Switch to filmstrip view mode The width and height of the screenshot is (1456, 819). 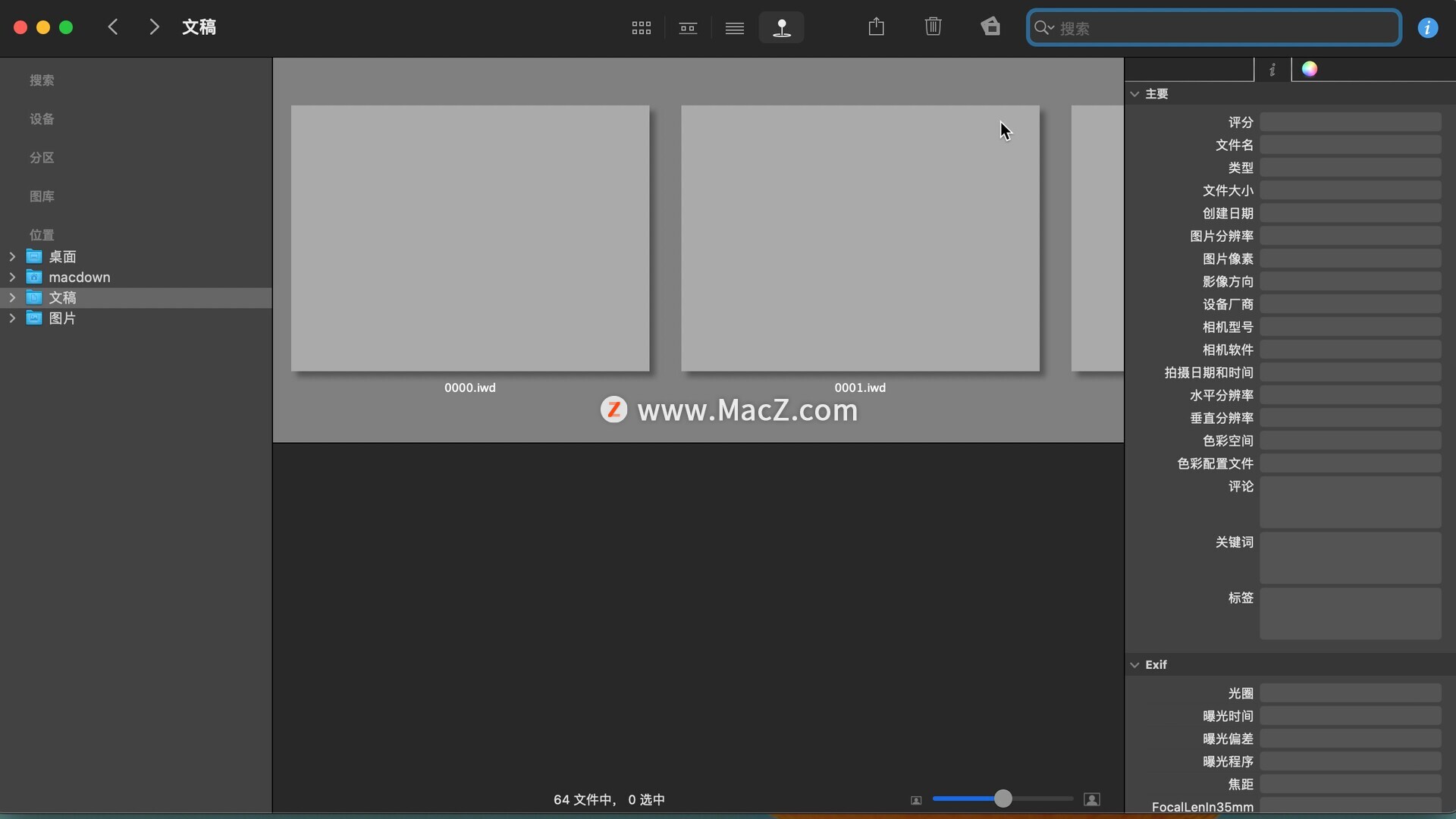point(688,28)
